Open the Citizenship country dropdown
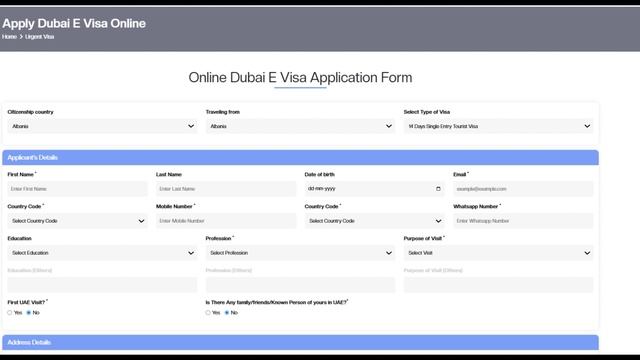Viewport: 640px width, 360px height. pos(102,126)
